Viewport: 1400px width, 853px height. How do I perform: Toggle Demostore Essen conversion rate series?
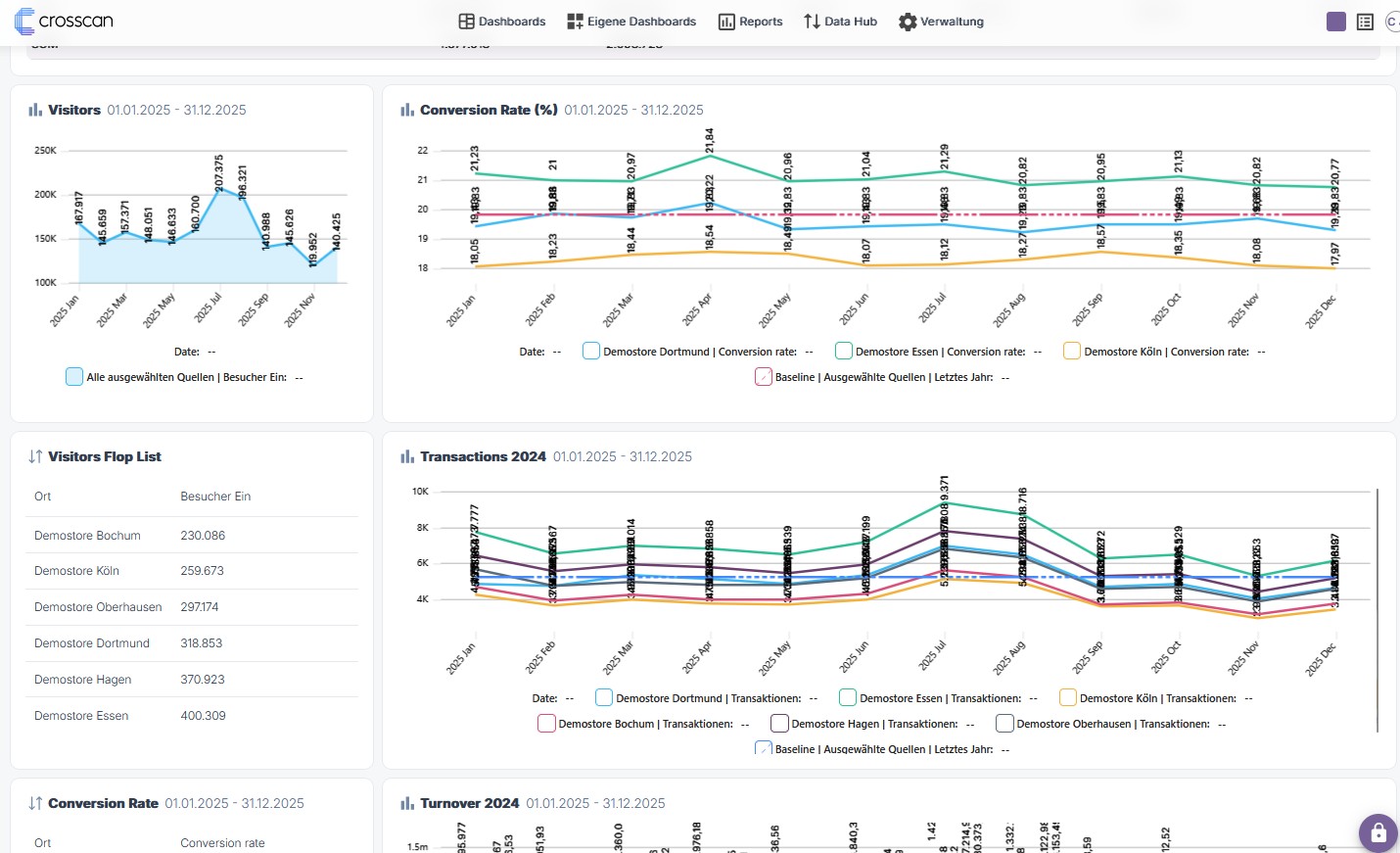pyautogui.click(x=844, y=351)
